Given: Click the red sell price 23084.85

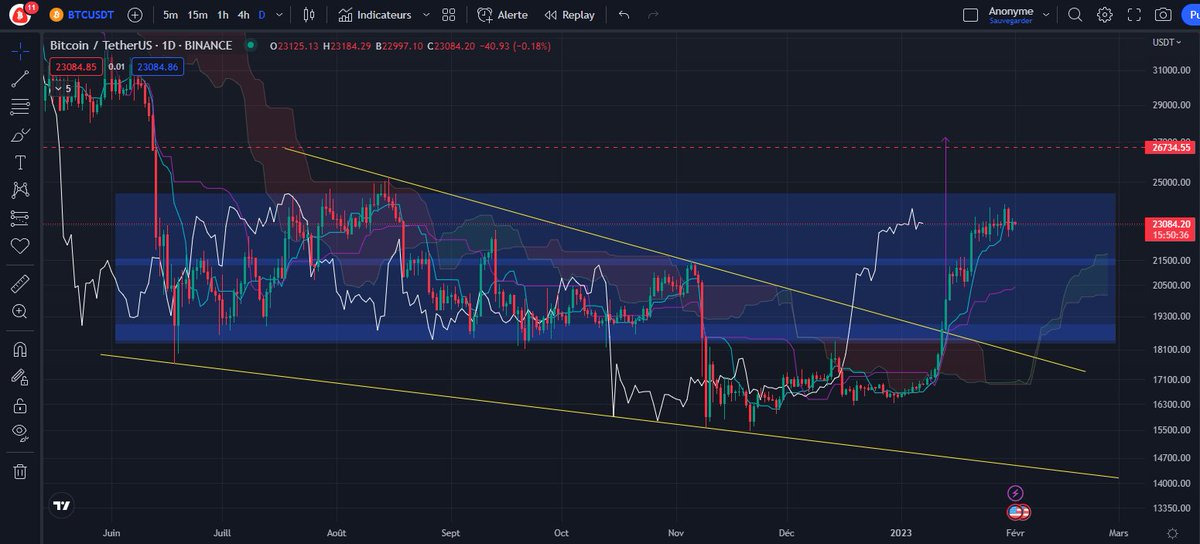Looking at the screenshot, I should coord(76,67).
